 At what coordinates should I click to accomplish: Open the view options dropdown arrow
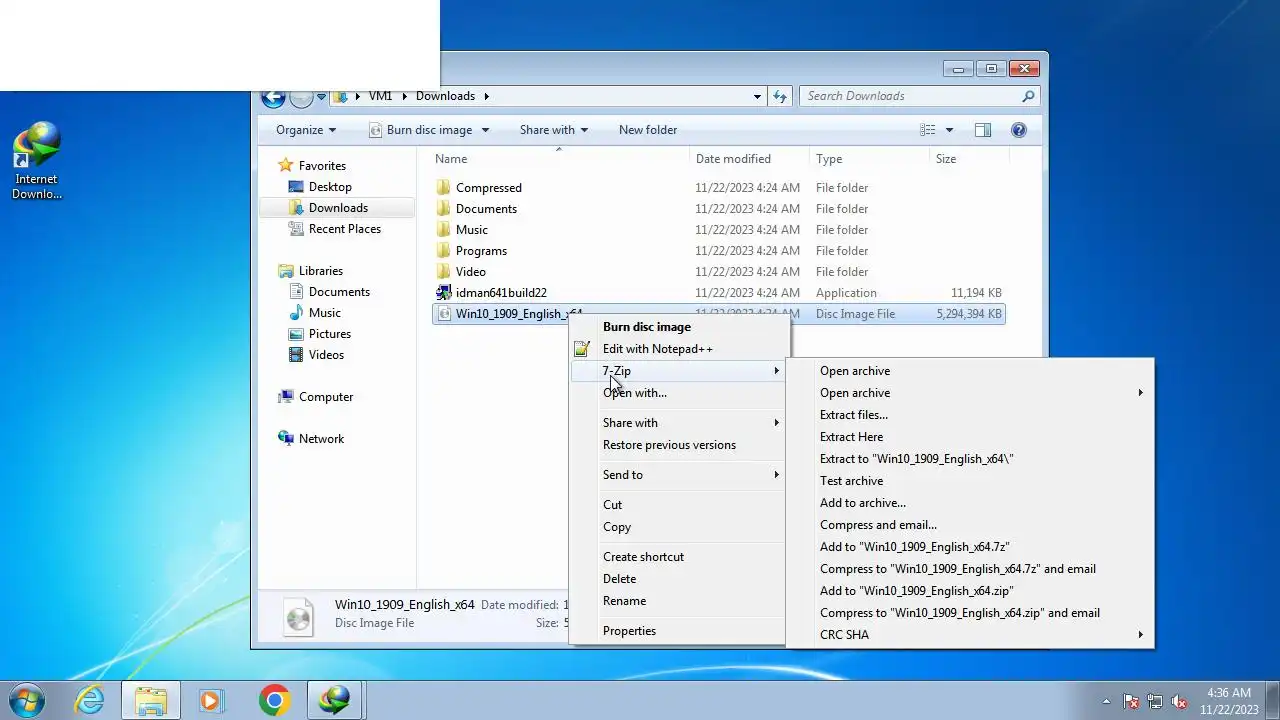(949, 130)
